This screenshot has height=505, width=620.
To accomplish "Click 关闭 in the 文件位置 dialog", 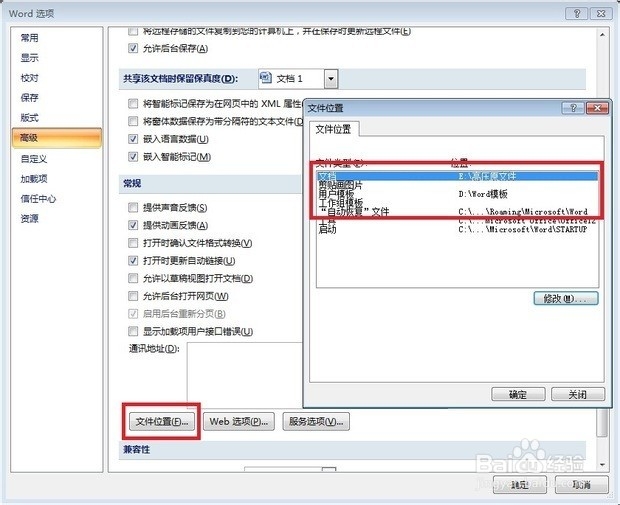I will point(578,394).
